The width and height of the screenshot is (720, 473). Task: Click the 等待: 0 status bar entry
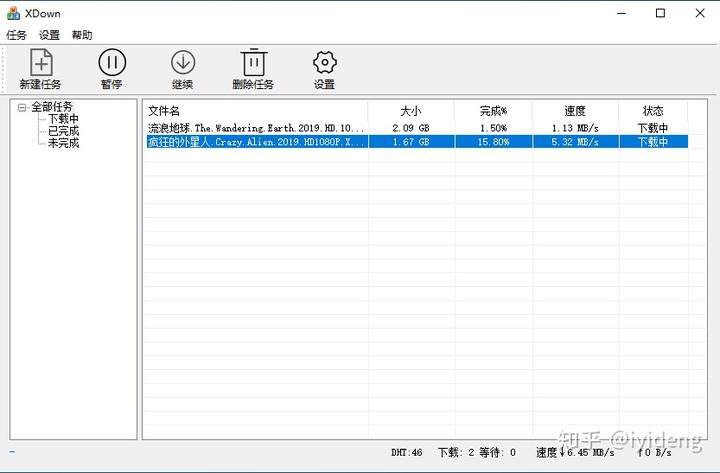(497, 452)
